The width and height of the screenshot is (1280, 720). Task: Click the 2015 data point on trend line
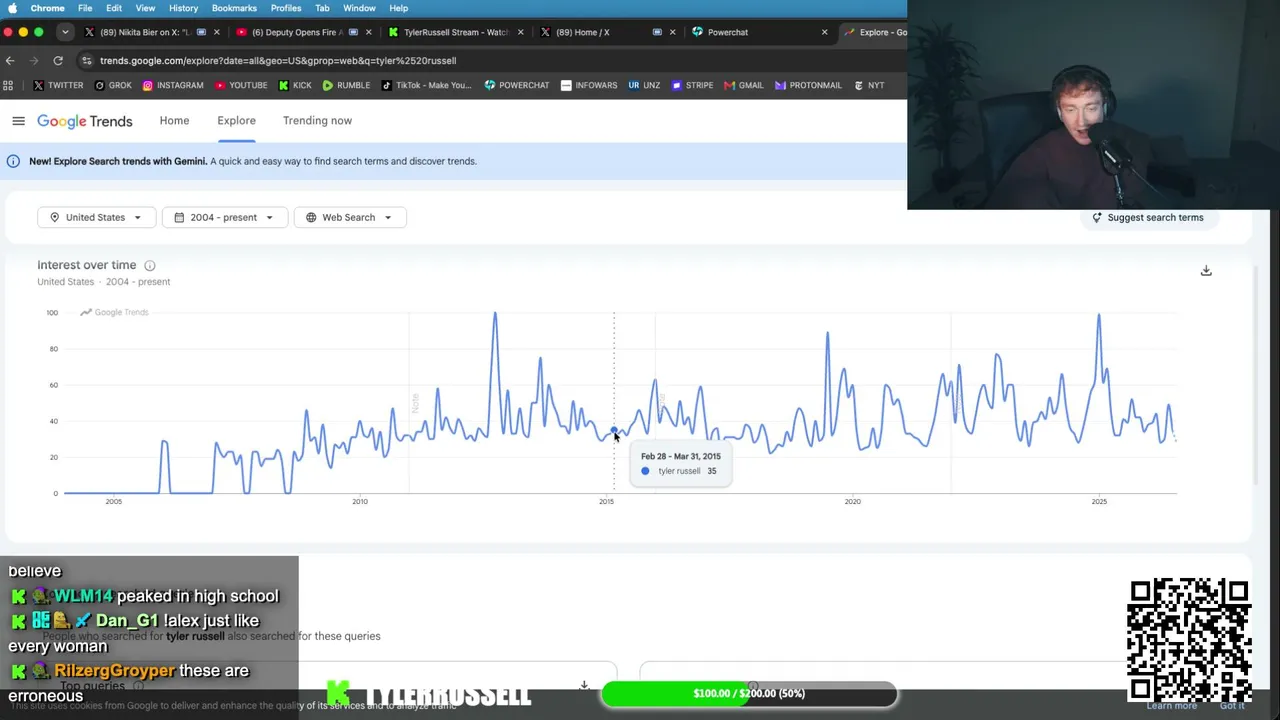[x=614, y=430]
